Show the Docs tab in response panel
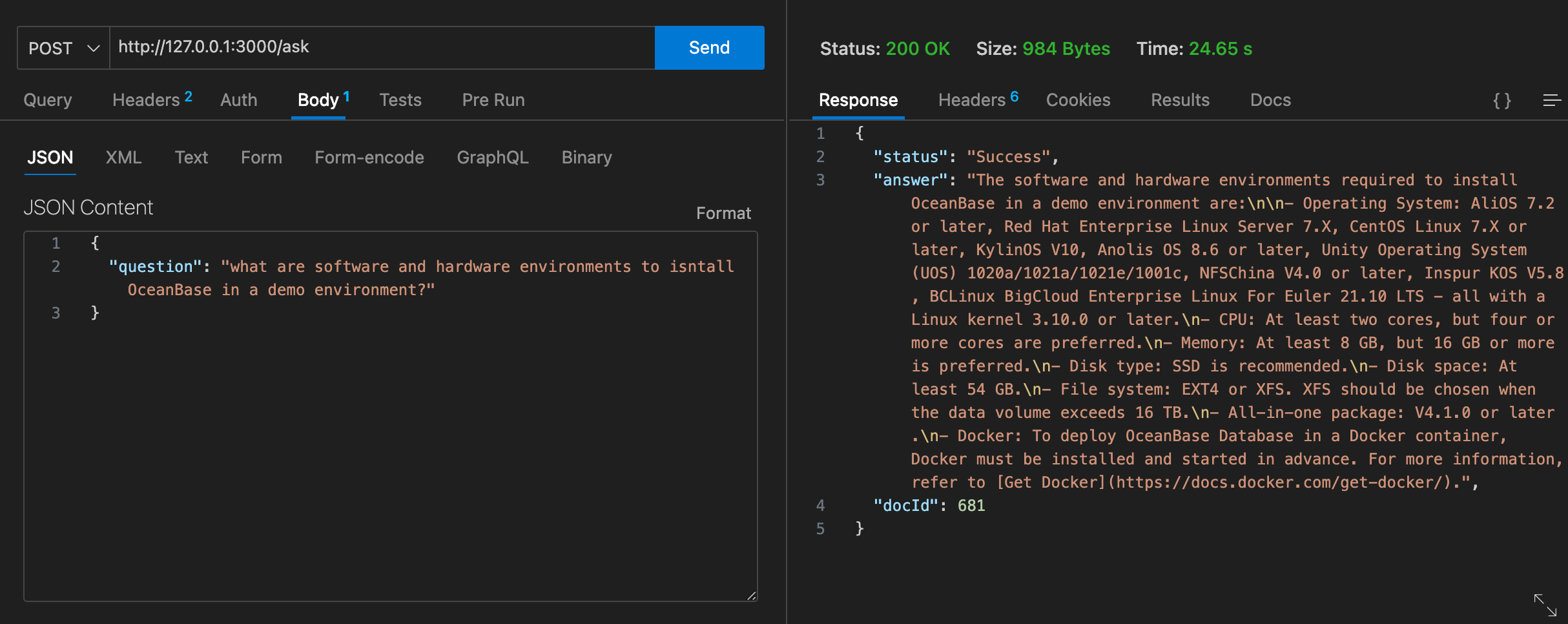 point(1270,100)
